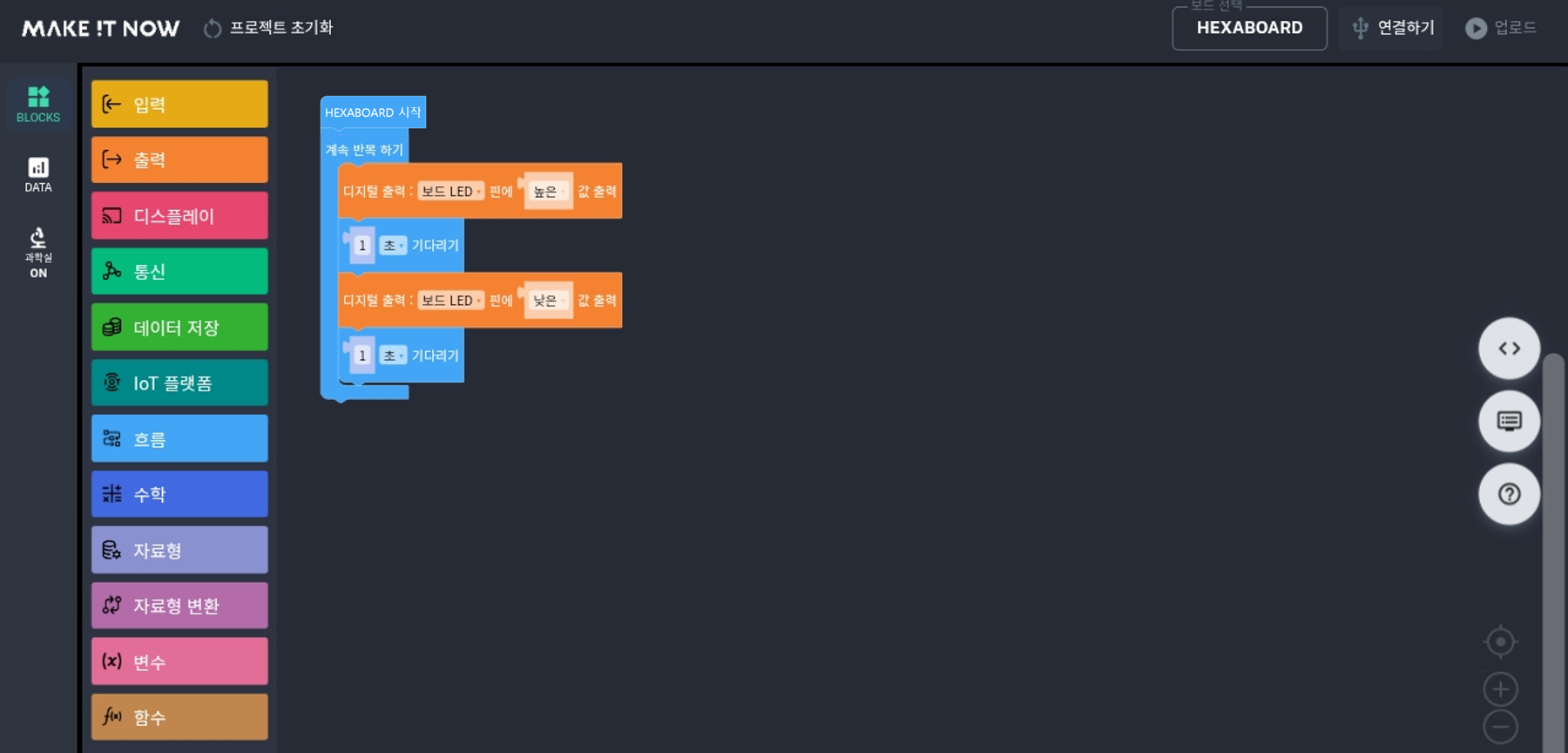Screen dimensions: 1568x753
Task: Open the help question mark button
Action: click(x=1509, y=494)
